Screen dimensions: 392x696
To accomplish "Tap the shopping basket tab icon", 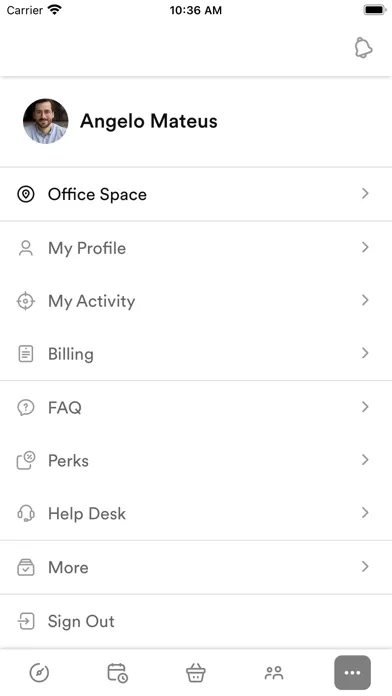I will [196, 672].
